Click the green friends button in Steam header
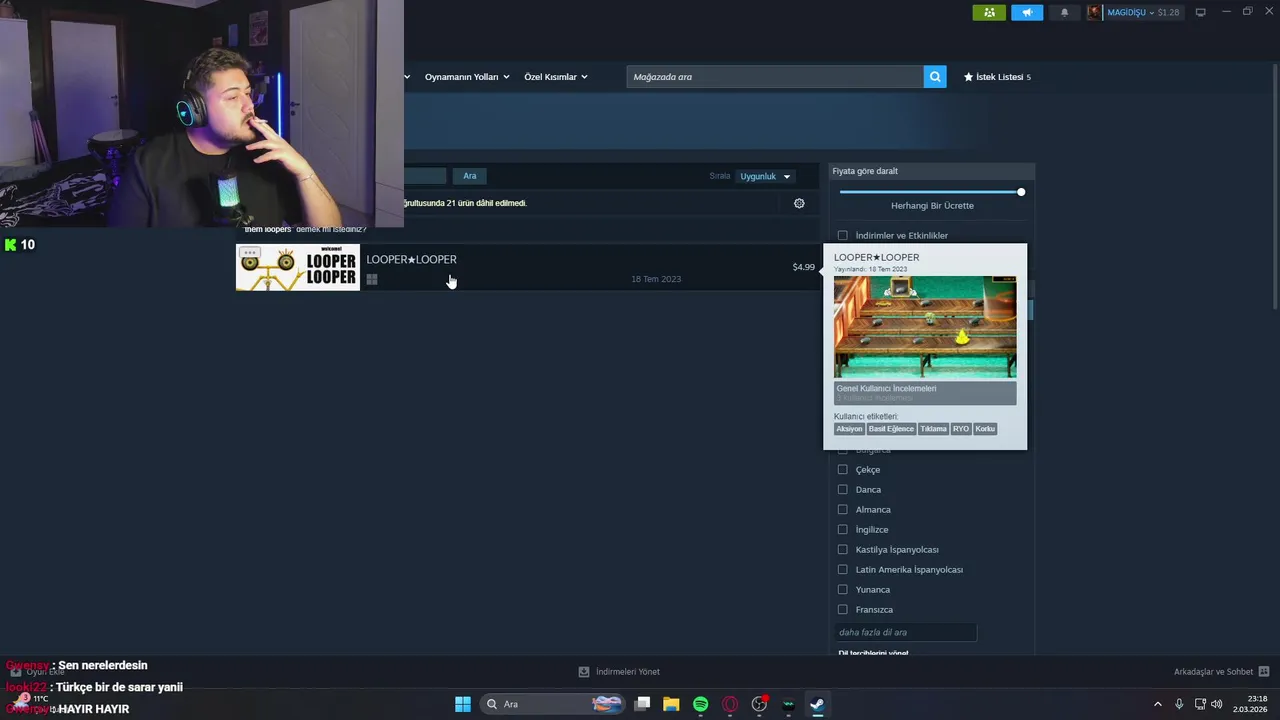This screenshot has height=720, width=1280. (x=989, y=12)
